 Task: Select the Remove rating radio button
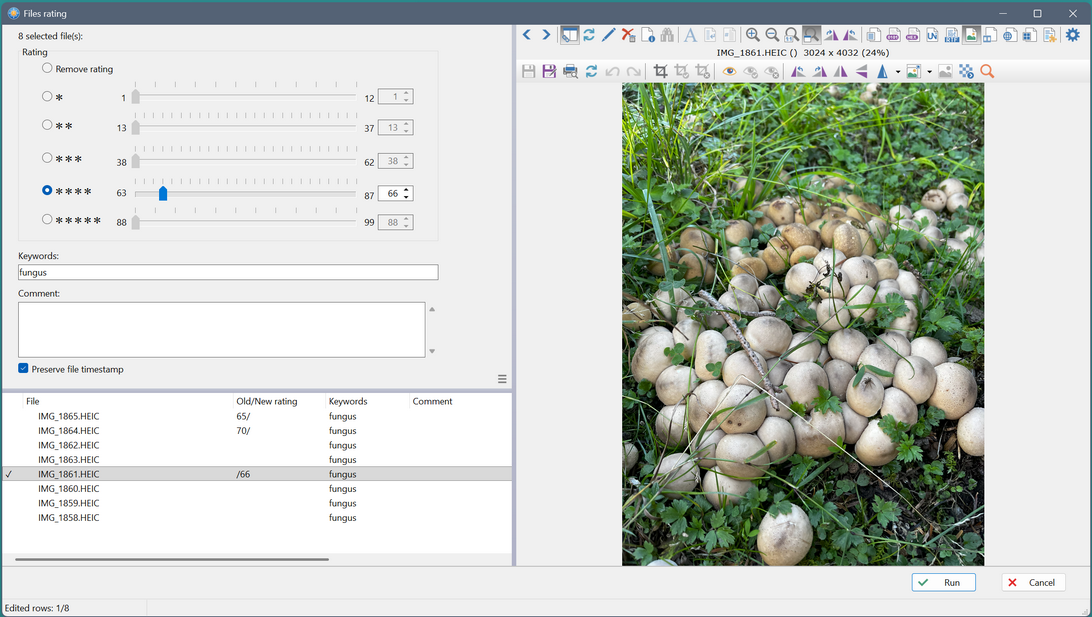(47, 69)
